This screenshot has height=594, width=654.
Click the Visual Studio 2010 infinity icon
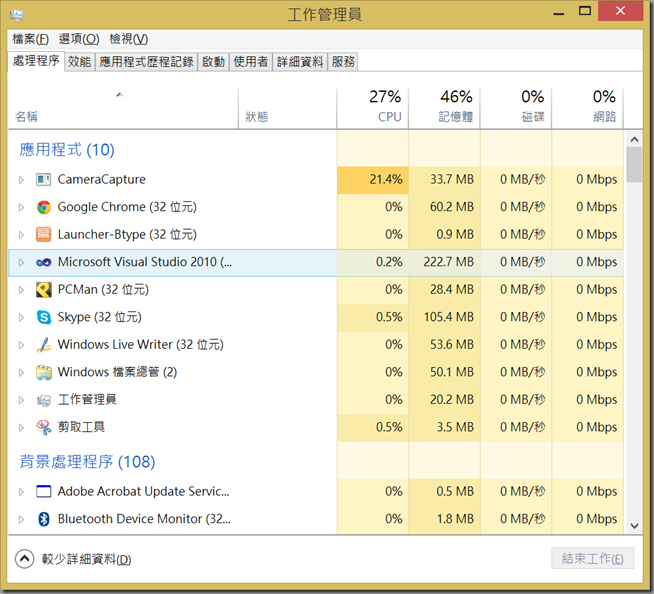click(x=43, y=262)
